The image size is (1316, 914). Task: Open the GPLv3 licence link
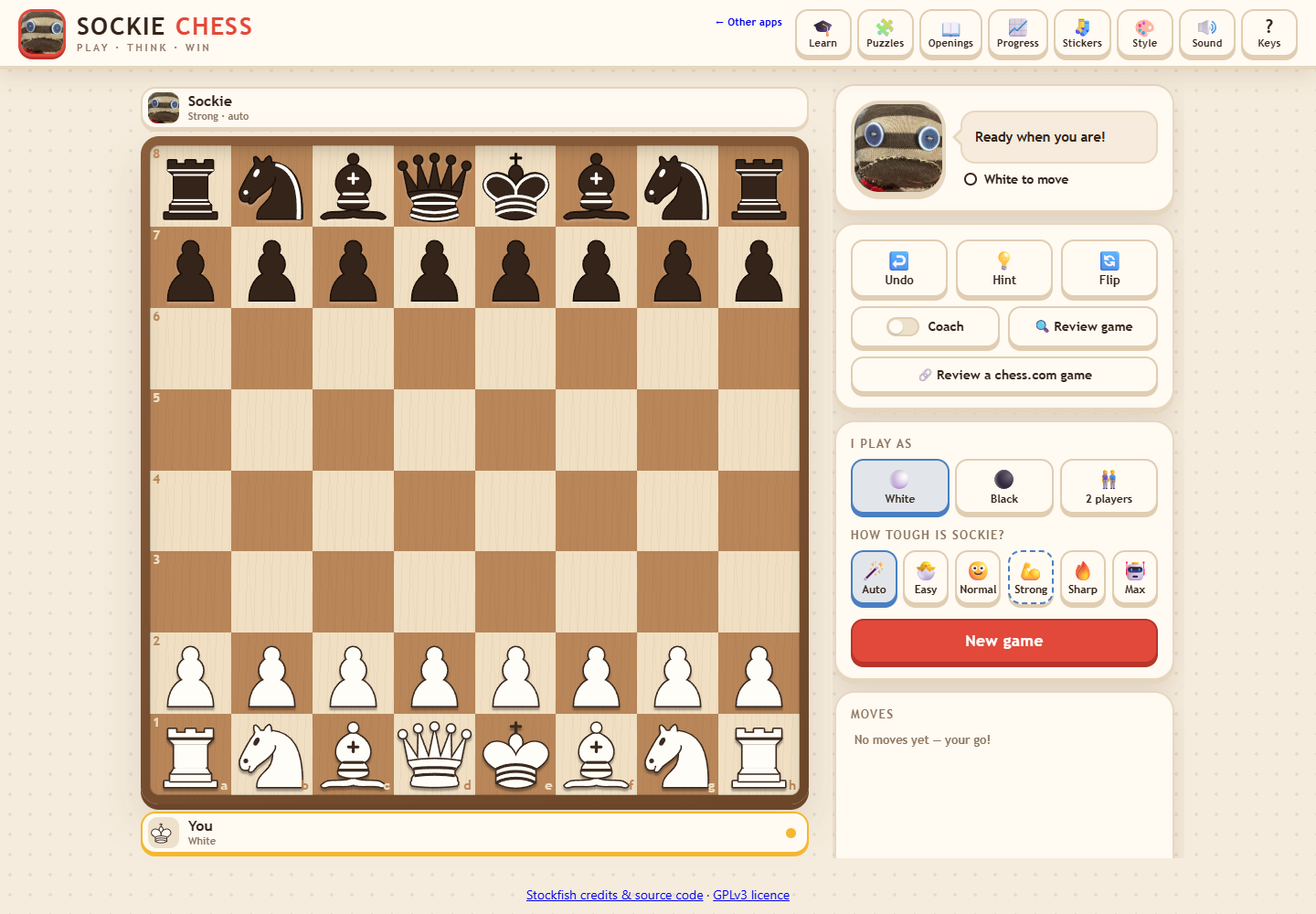[751, 895]
